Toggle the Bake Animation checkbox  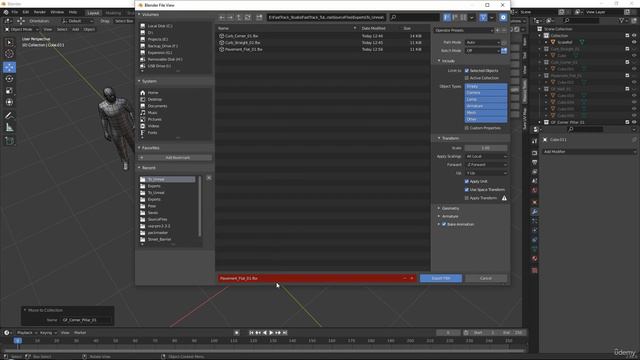tap(444, 224)
